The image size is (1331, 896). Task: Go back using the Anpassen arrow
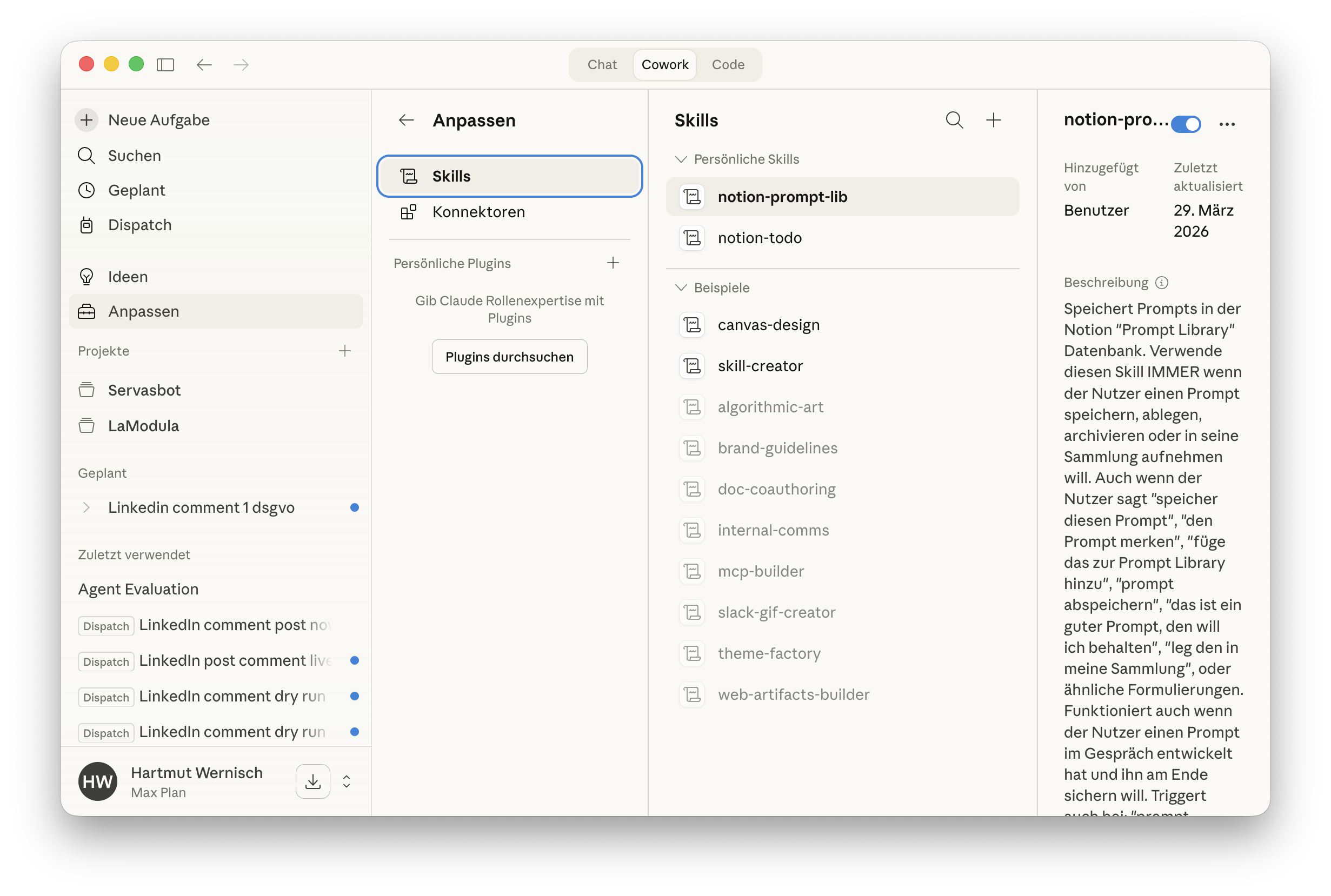(407, 120)
